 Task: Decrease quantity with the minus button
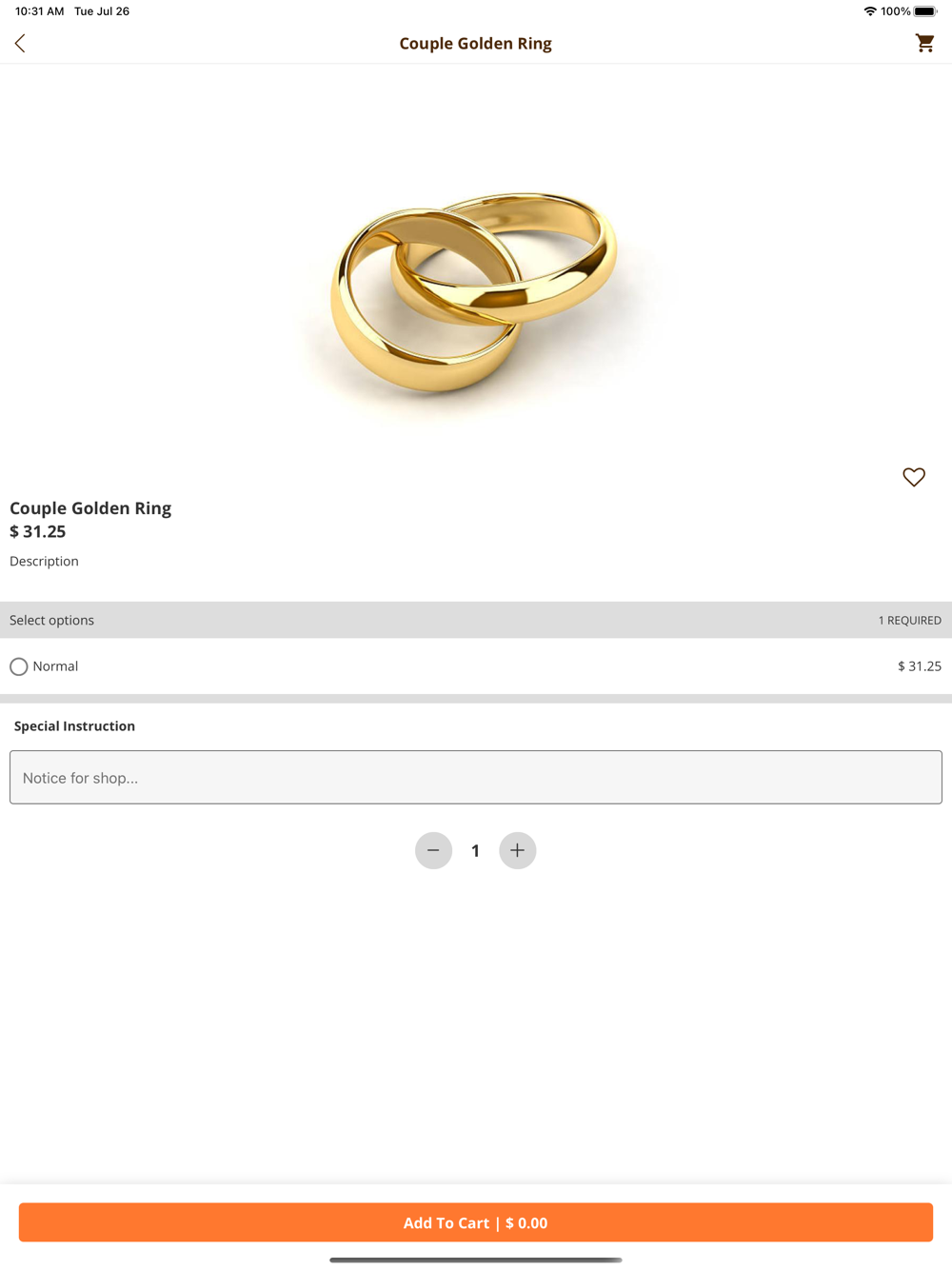(x=433, y=850)
